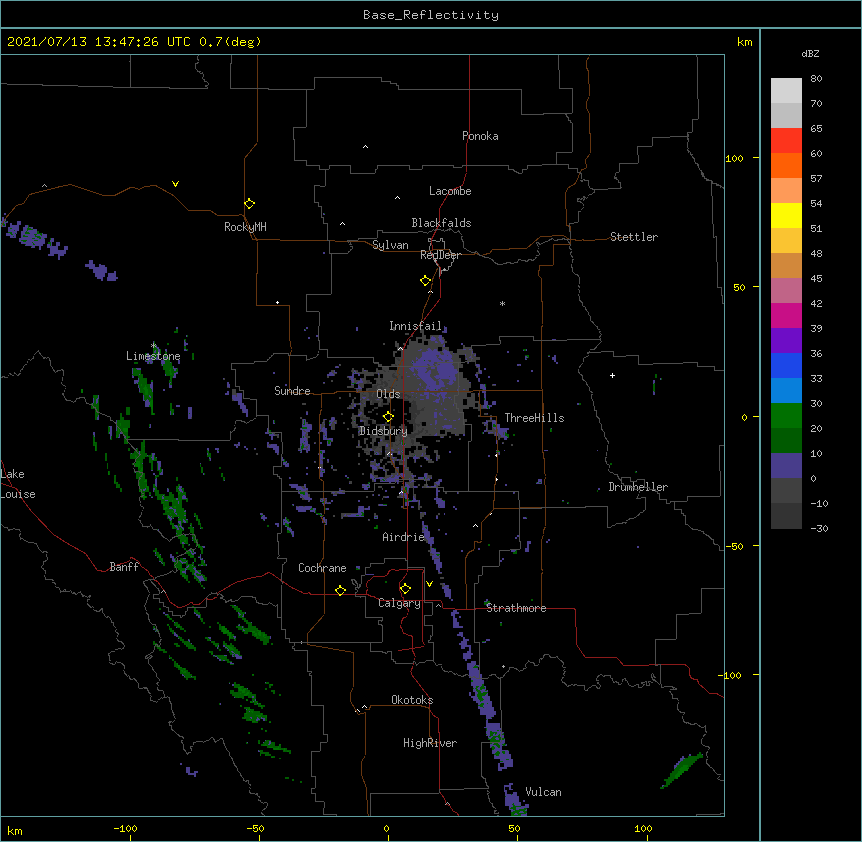Click the 100 km vertical axis tick label

pos(734,158)
